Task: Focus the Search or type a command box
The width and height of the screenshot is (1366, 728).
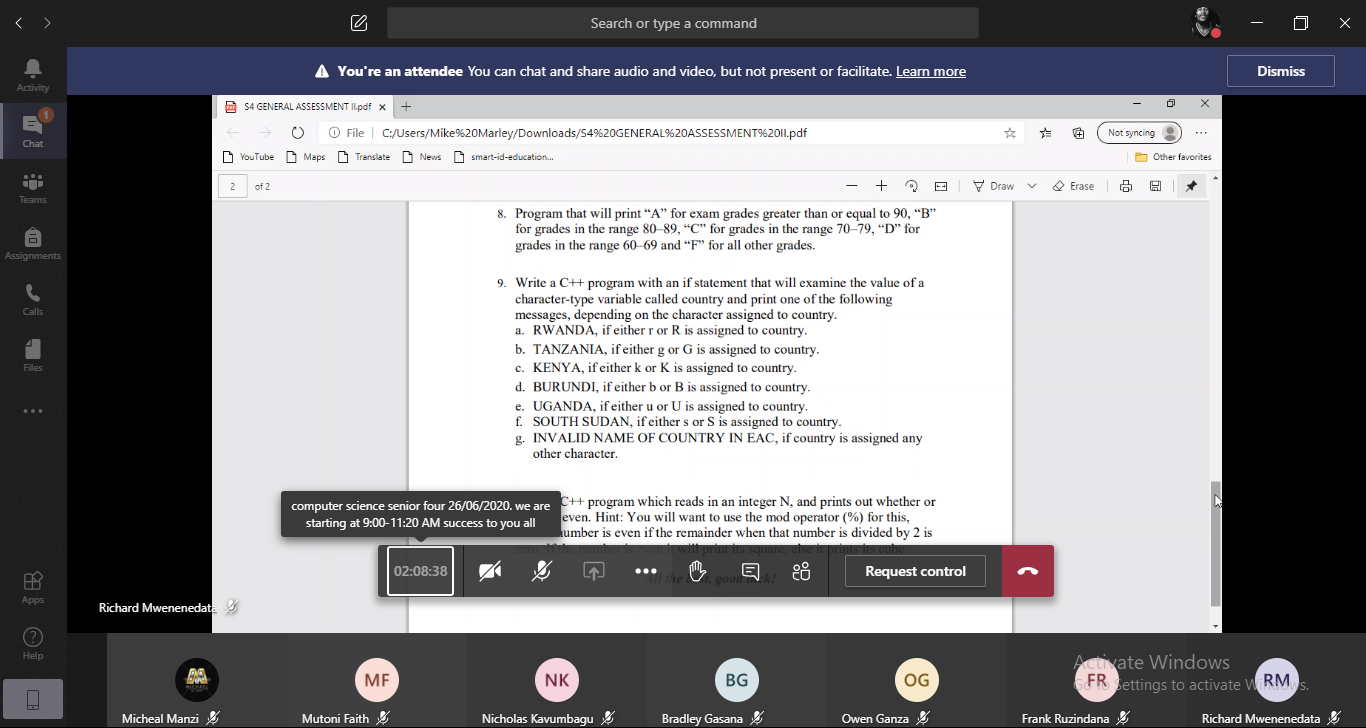Action: click(683, 23)
